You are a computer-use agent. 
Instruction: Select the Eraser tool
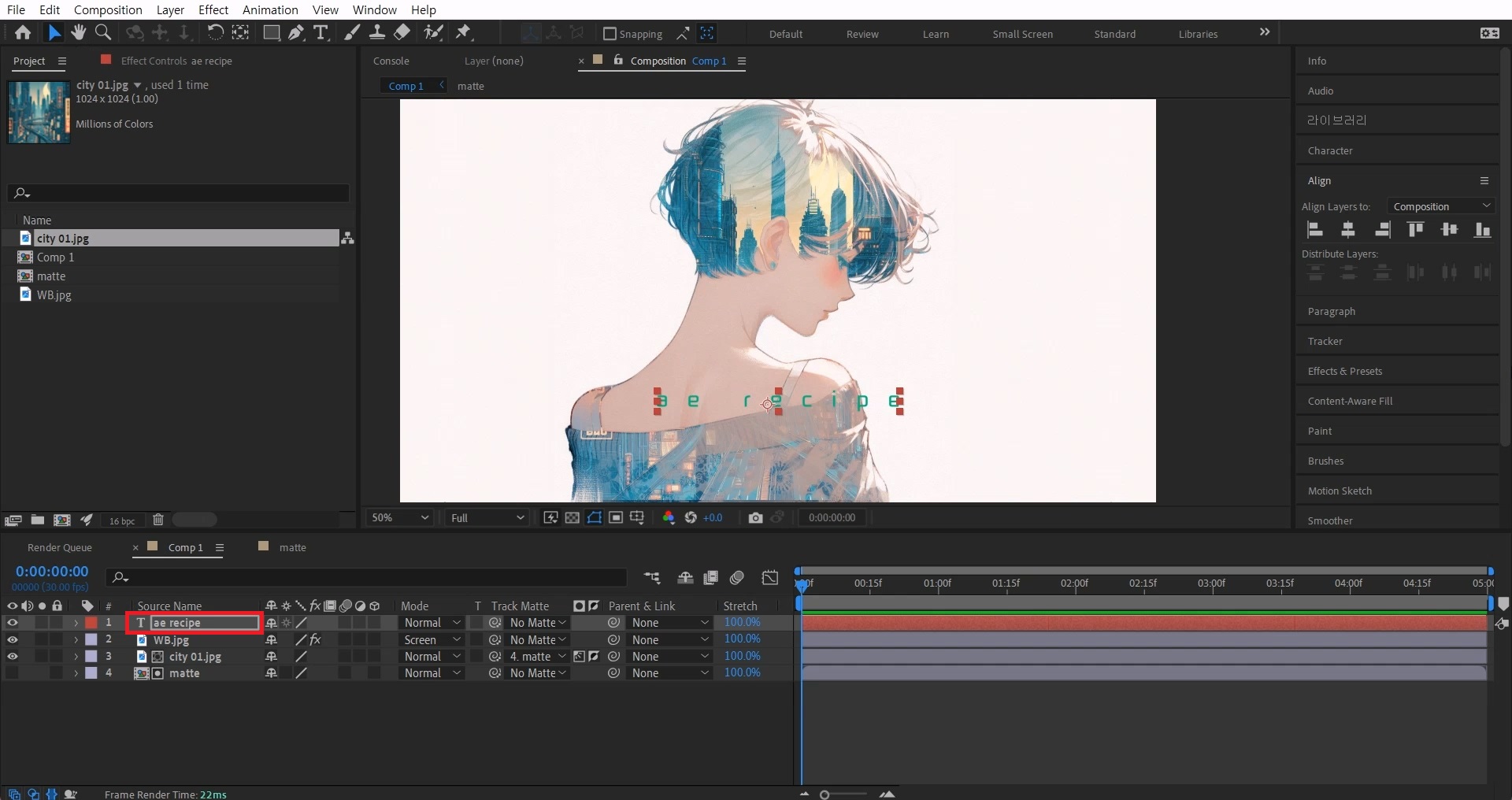coord(402,32)
